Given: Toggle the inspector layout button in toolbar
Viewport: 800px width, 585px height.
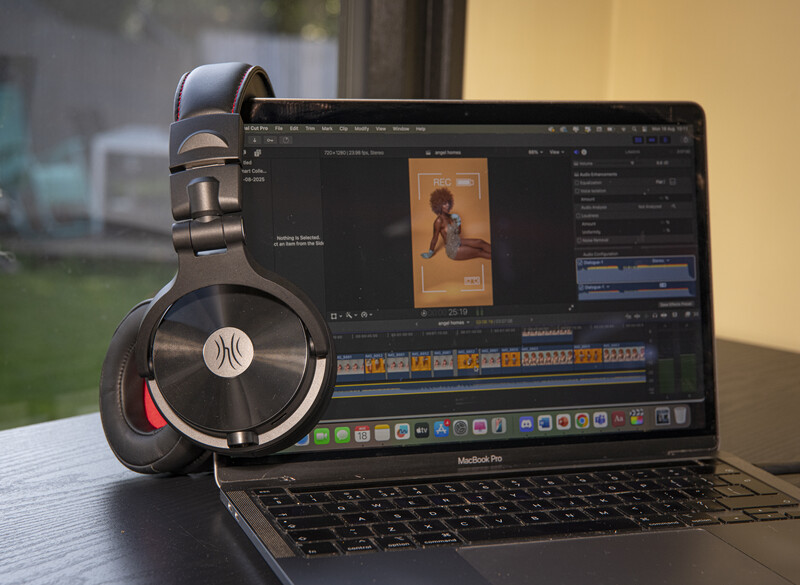Looking at the screenshot, I should tap(665, 140).
